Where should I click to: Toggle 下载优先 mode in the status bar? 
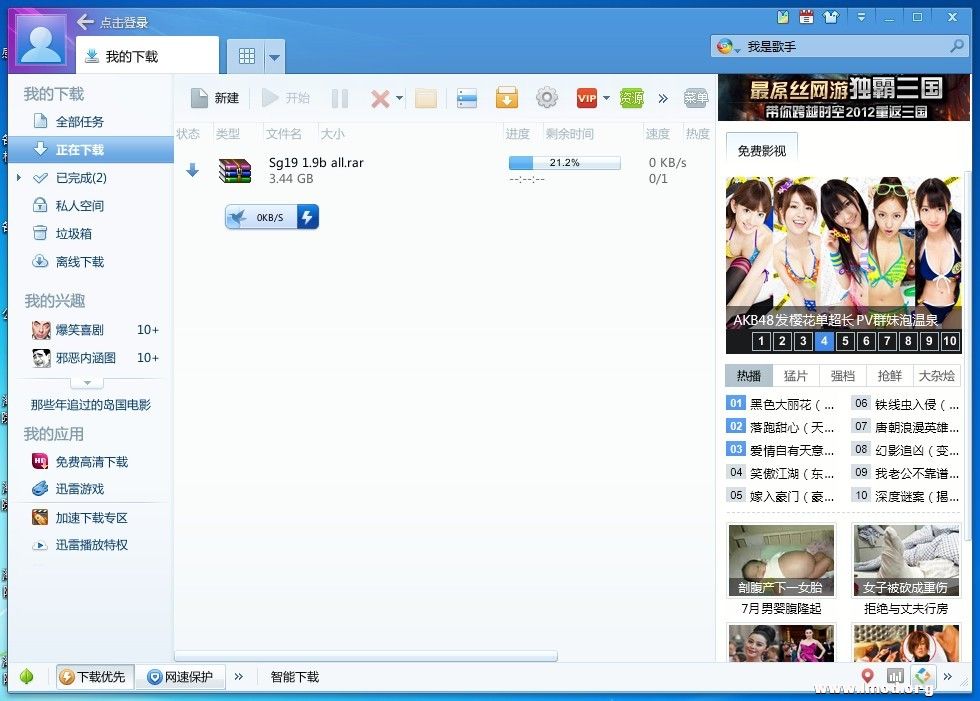coord(94,676)
